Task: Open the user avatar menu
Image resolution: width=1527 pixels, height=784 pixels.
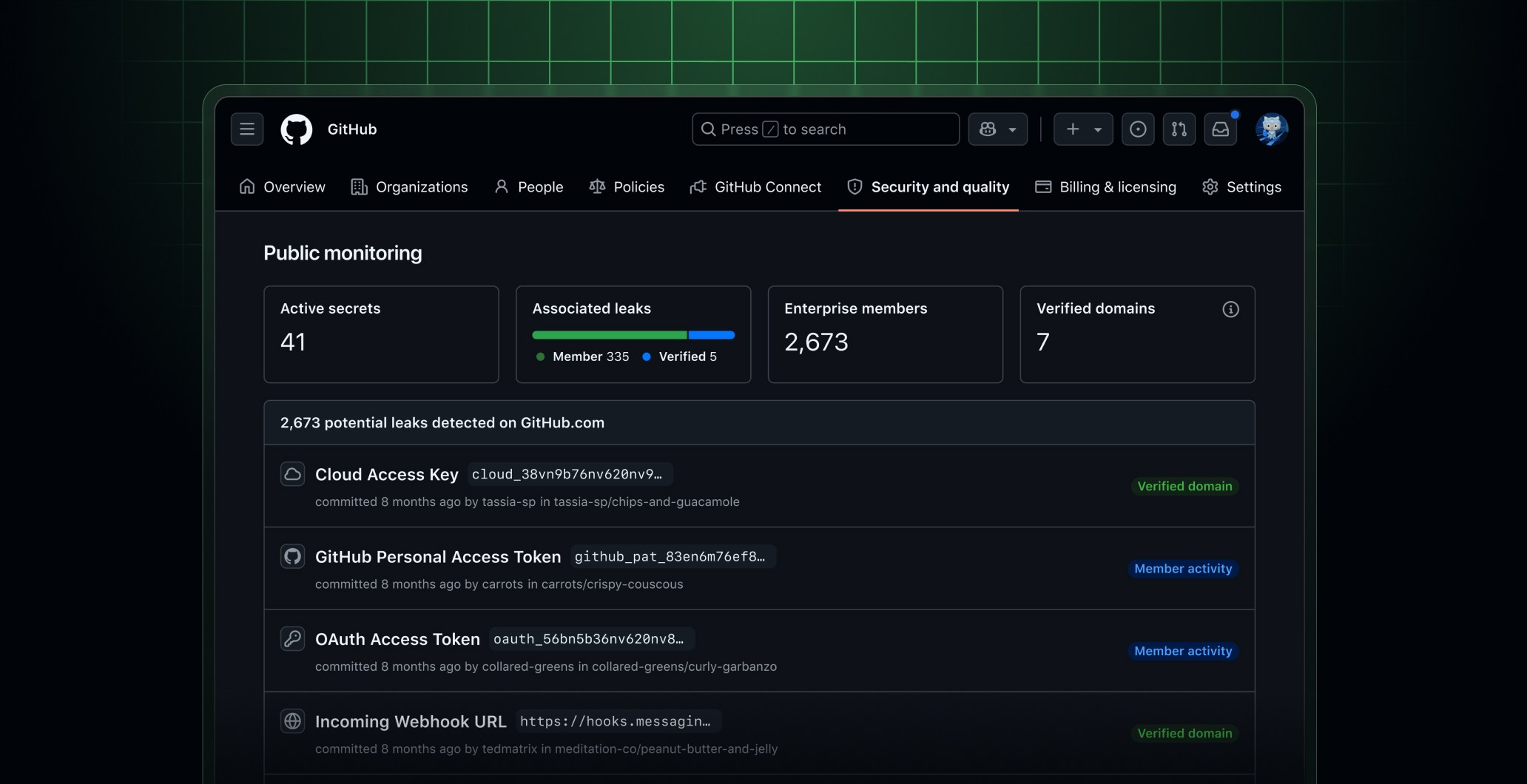Action: pos(1272,129)
